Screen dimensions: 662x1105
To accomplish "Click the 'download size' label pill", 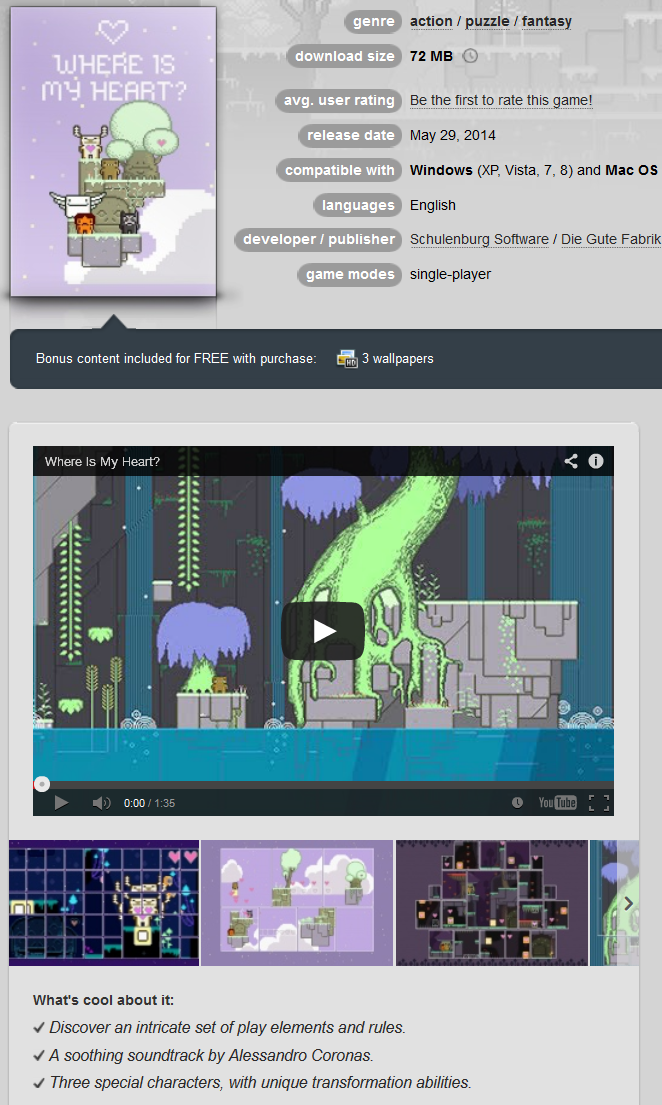I will (344, 56).
